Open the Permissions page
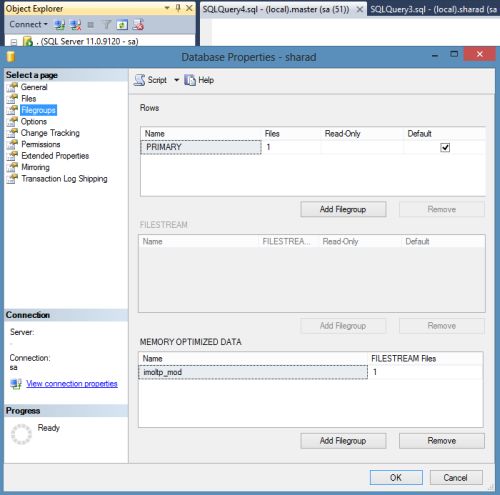Viewport: 500px width, 495px height. coord(41,144)
